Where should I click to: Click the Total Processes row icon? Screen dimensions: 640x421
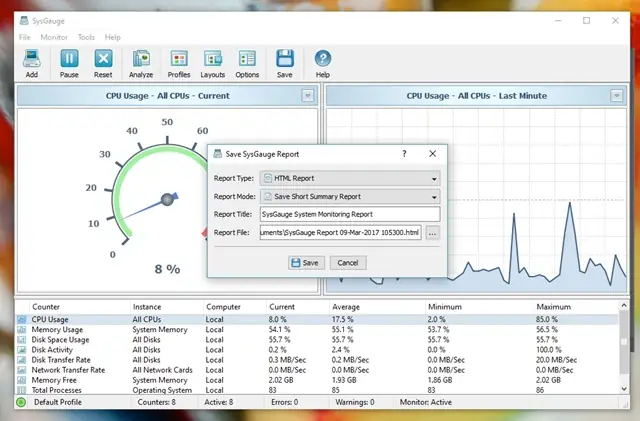pos(22,390)
